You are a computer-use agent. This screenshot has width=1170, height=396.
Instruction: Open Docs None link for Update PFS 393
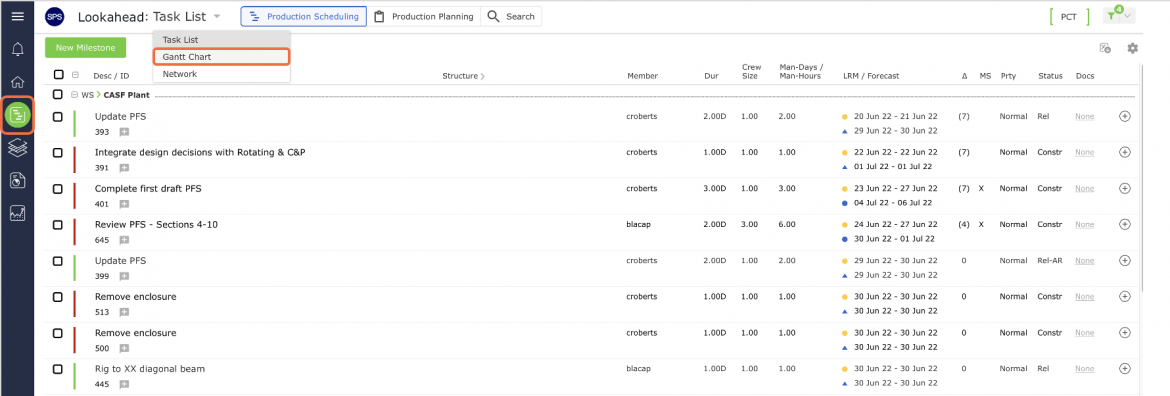[x=1084, y=116]
